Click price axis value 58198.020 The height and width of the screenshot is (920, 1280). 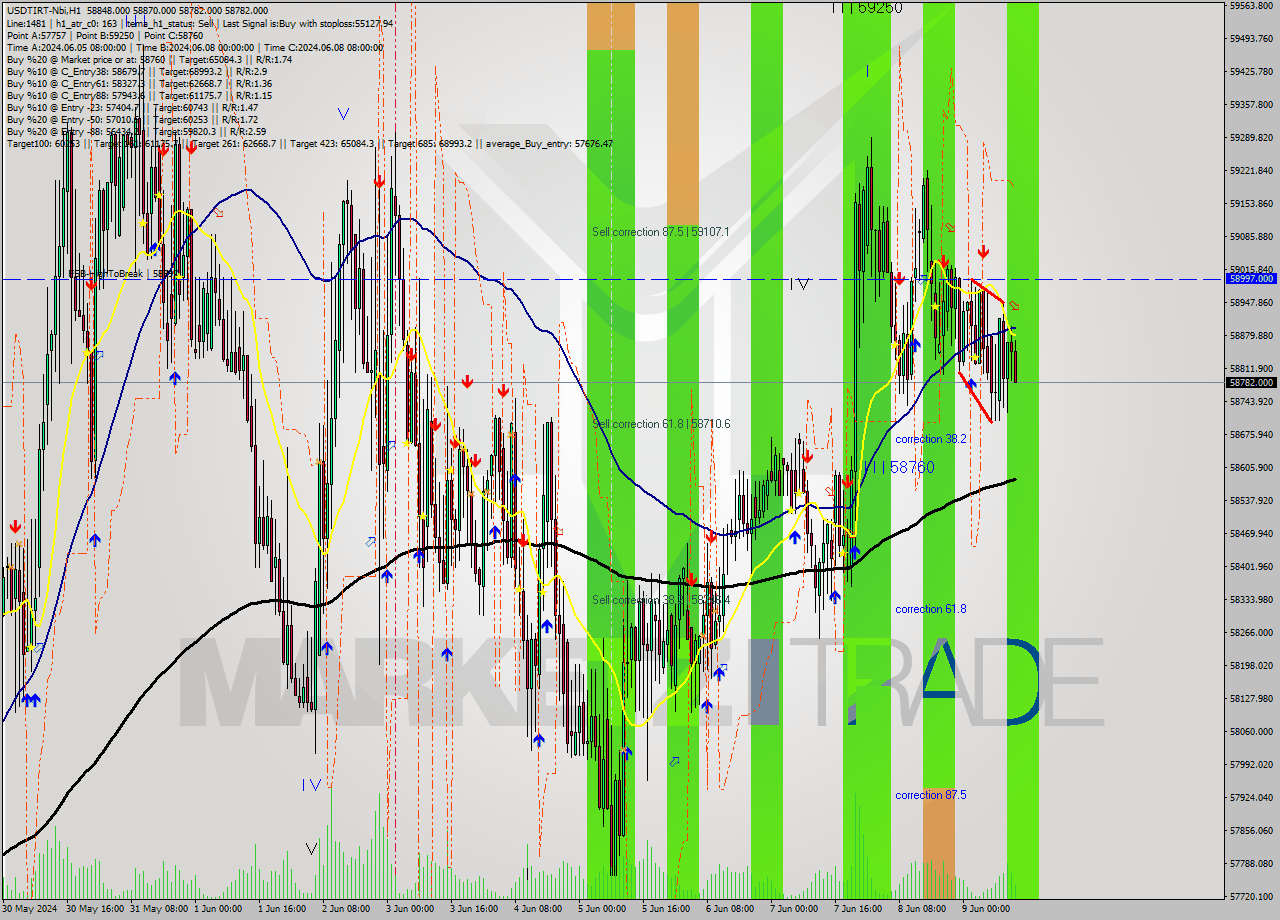click(x=1251, y=665)
